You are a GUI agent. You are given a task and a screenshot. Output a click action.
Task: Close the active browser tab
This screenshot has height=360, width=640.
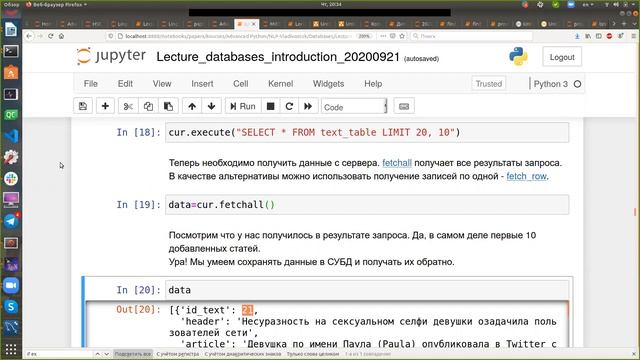253,24
